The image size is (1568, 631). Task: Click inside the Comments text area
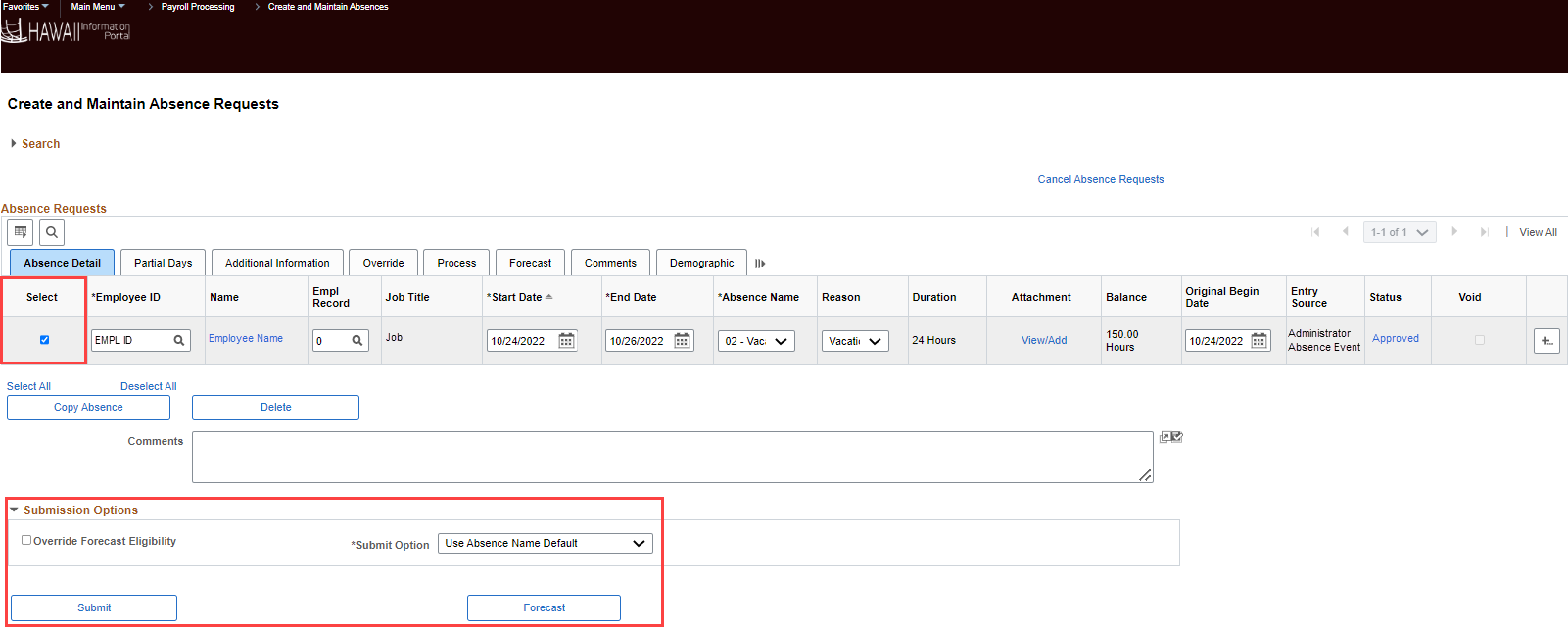coord(672,457)
